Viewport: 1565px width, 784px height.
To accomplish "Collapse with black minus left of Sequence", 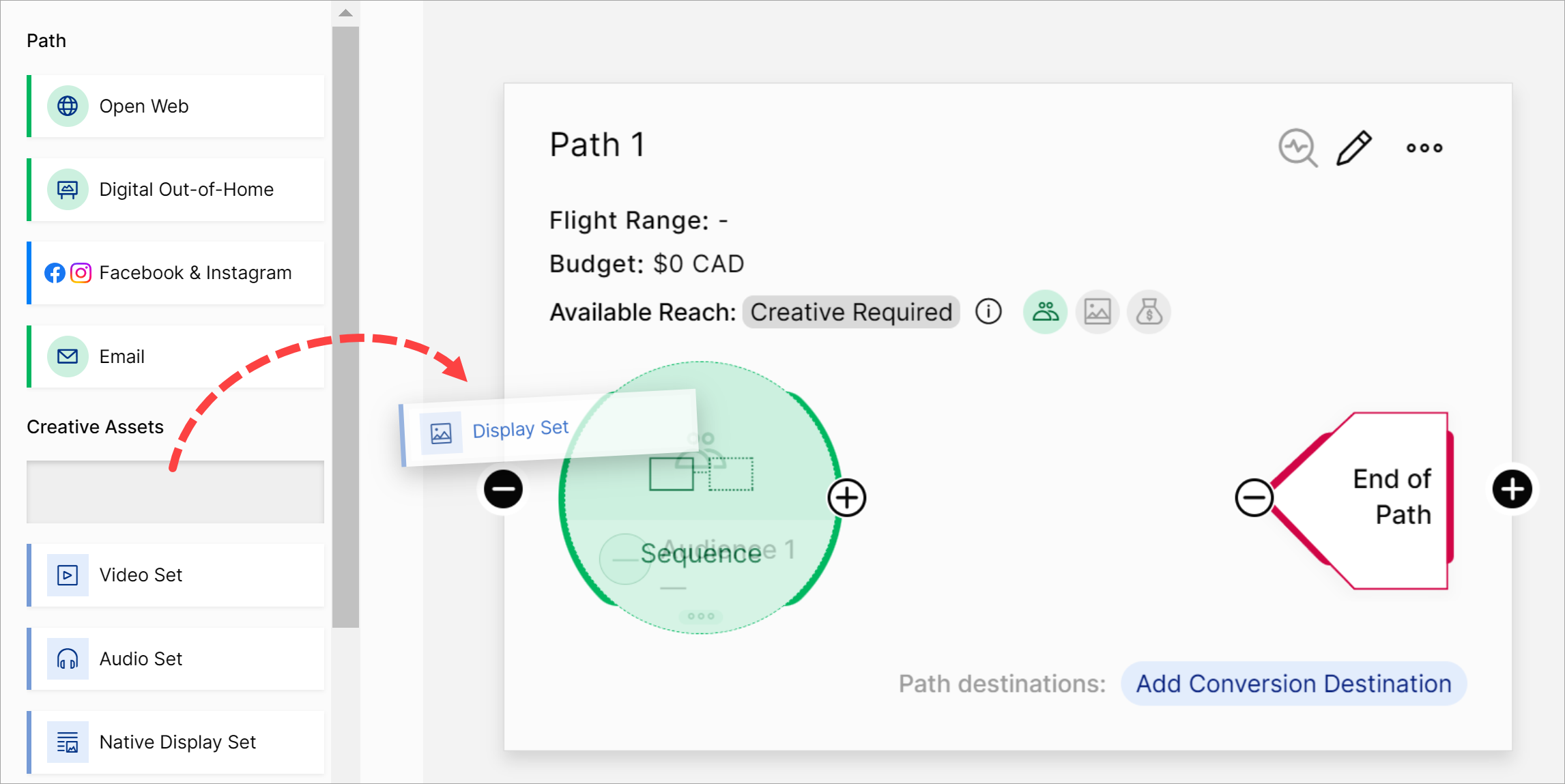I will [504, 489].
